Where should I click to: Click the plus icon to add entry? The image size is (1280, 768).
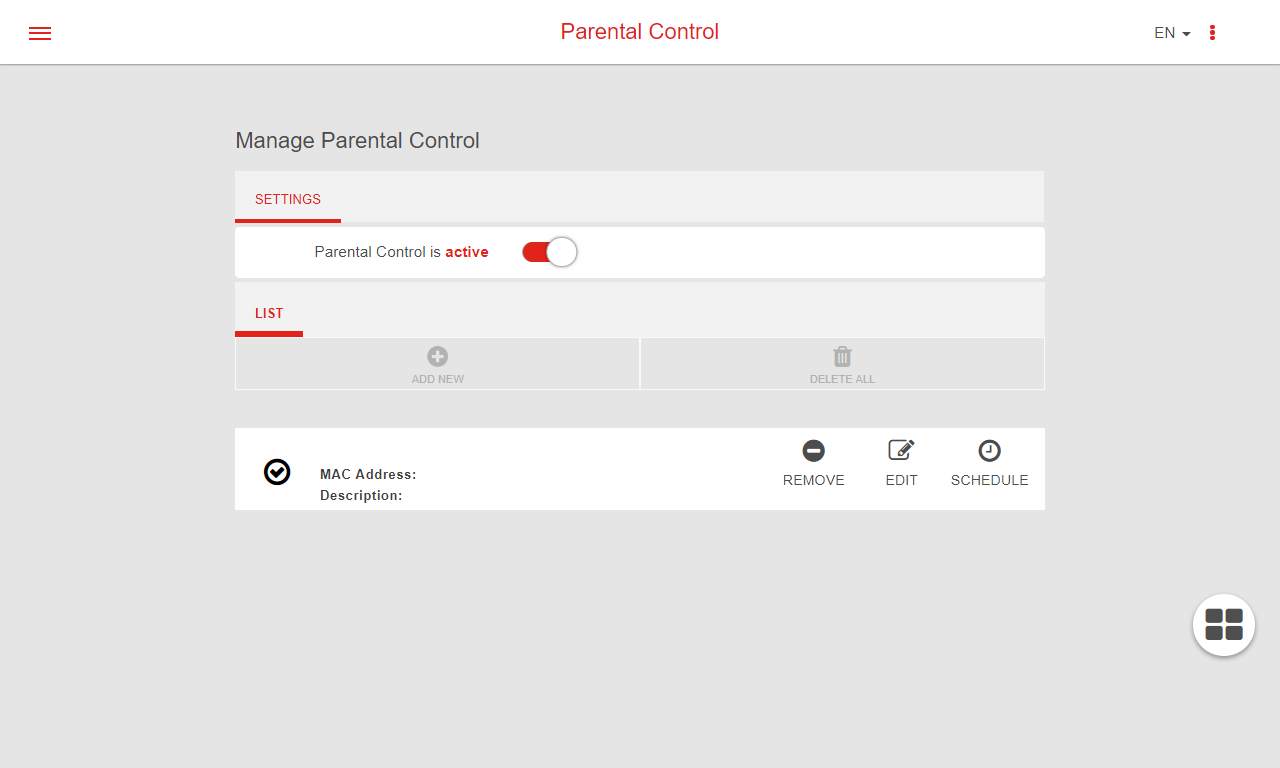click(x=437, y=356)
